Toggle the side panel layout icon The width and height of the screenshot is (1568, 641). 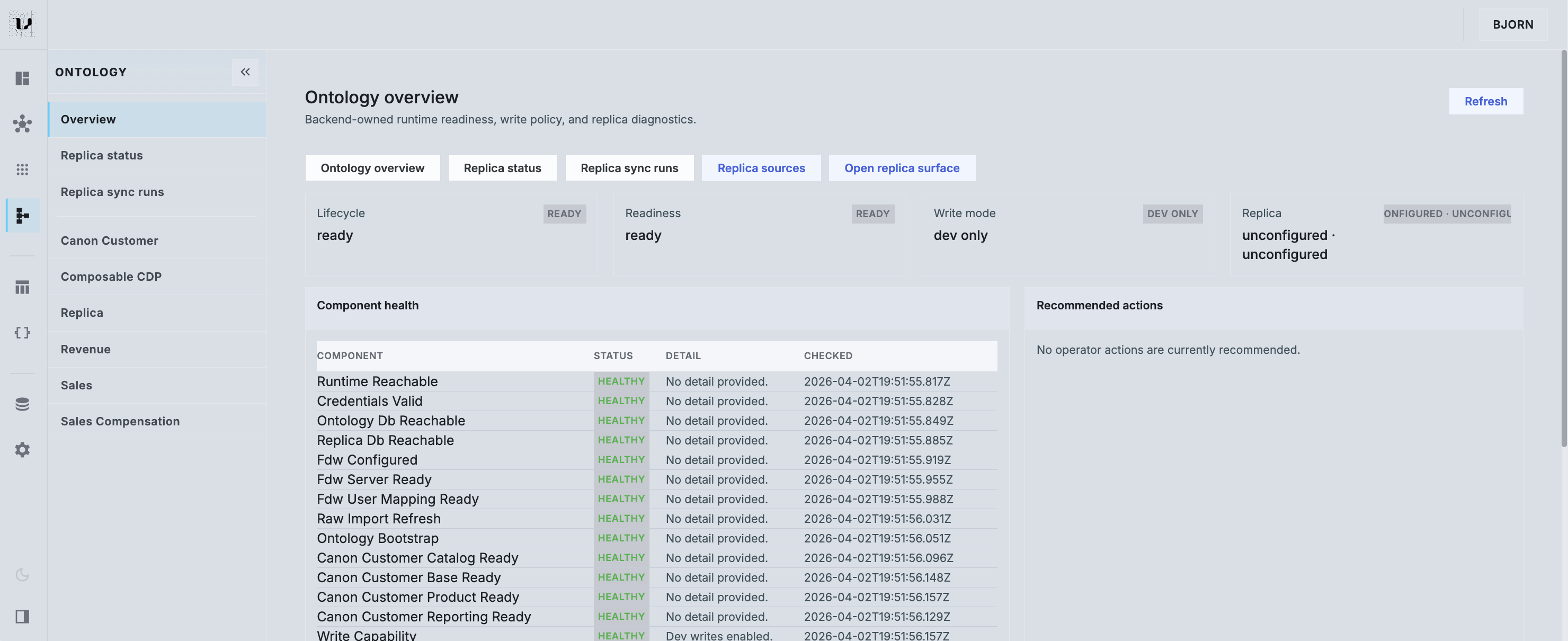pyautogui.click(x=23, y=617)
